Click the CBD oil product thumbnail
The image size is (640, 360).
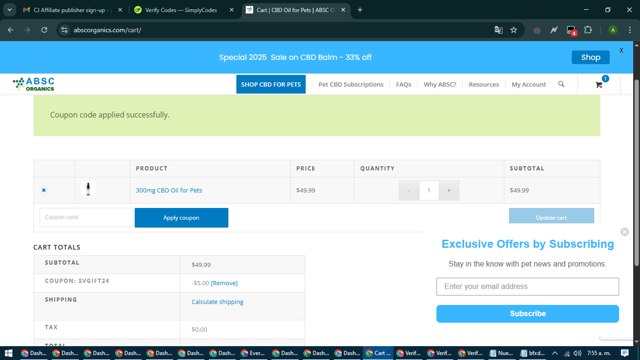pos(88,189)
